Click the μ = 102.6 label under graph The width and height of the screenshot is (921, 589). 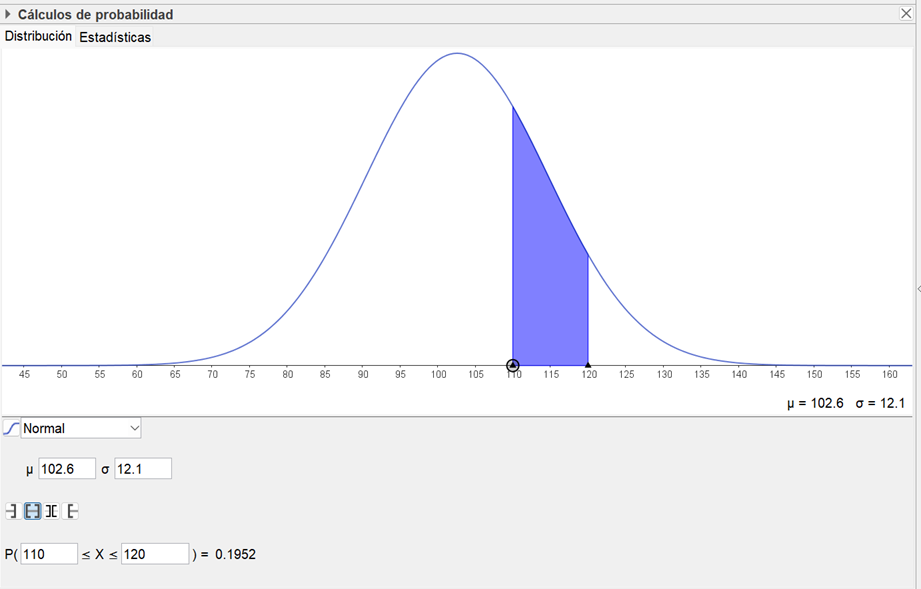(x=815, y=403)
